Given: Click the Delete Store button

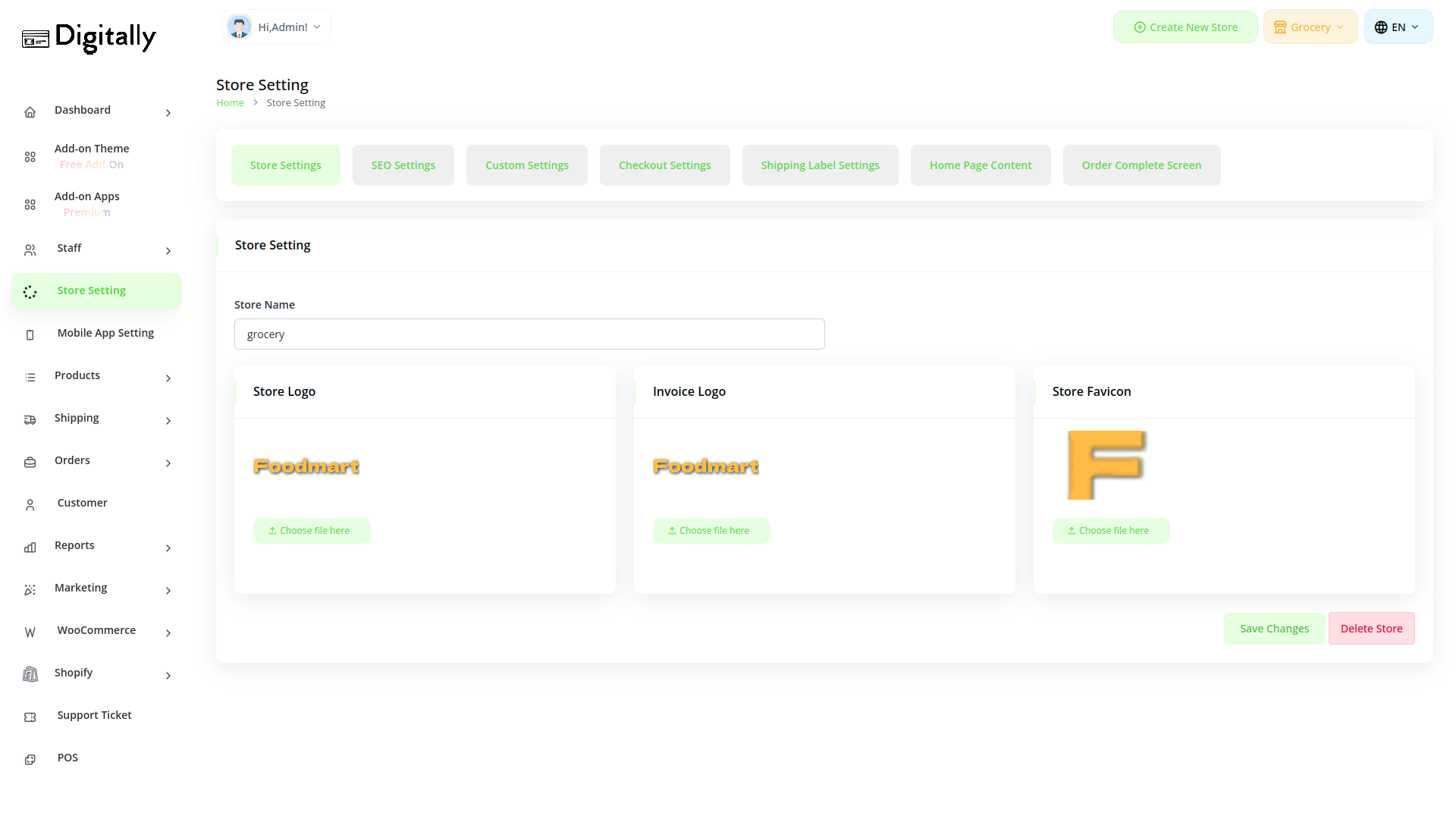Looking at the screenshot, I should pos(1371,629).
